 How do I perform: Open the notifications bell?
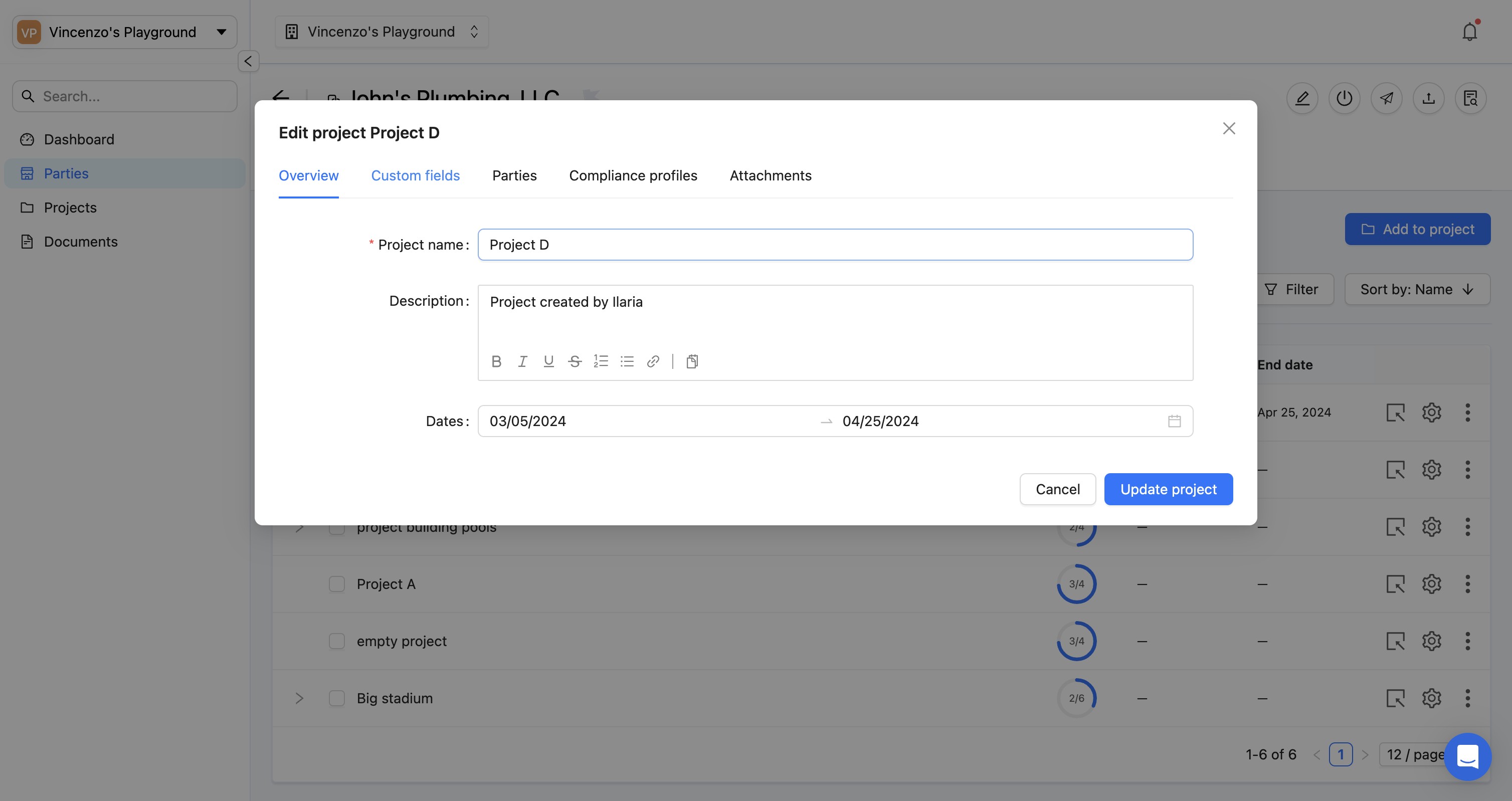(x=1469, y=32)
